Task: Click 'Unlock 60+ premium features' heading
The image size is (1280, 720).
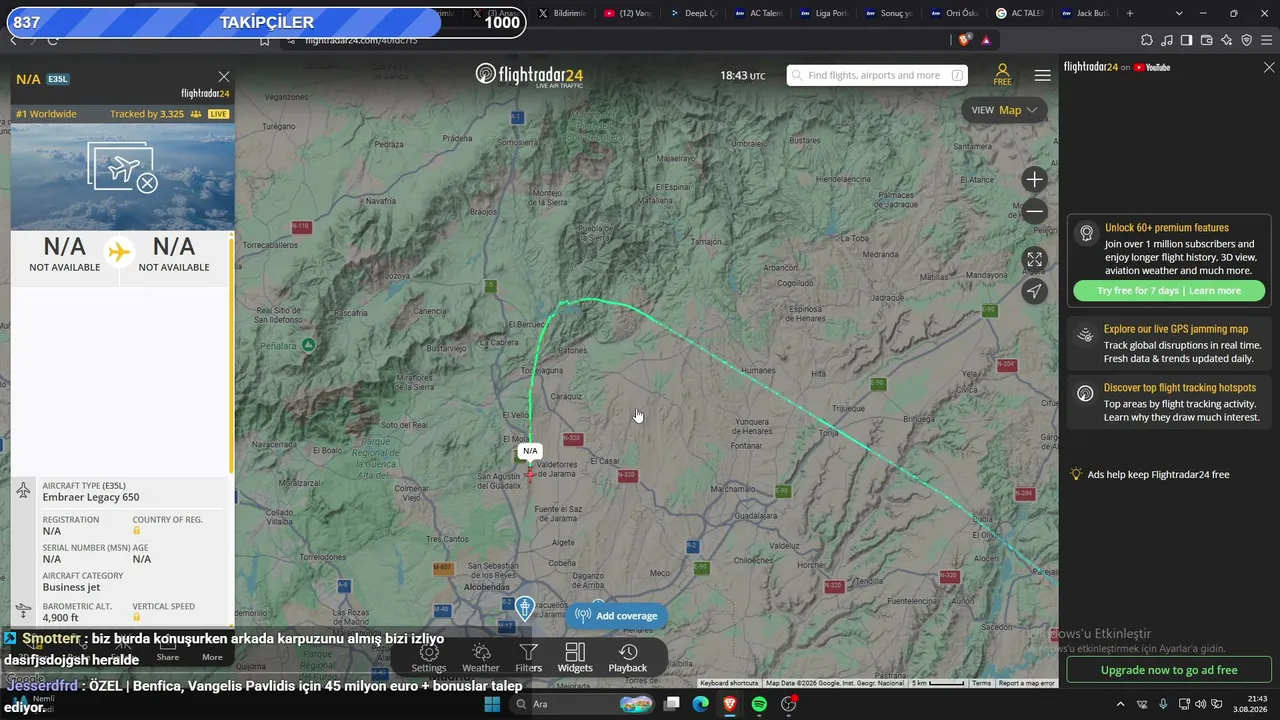Action: [1167, 228]
